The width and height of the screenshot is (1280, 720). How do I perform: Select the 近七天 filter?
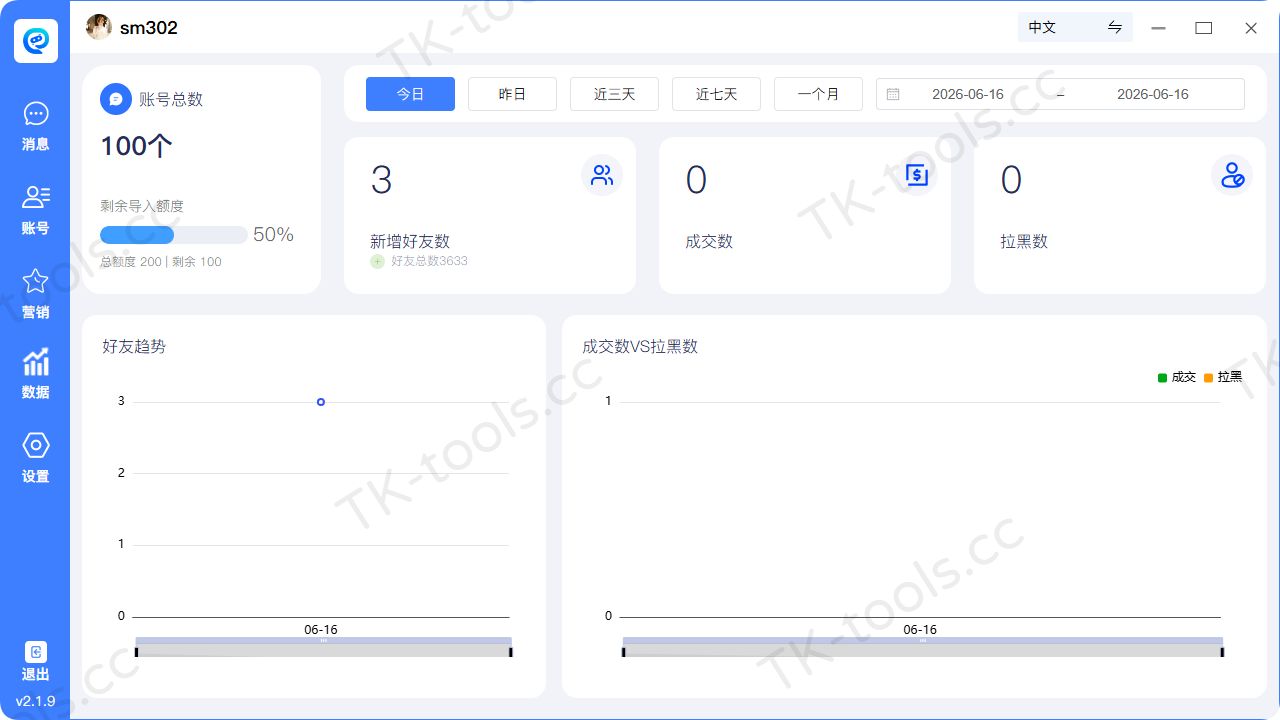click(716, 94)
